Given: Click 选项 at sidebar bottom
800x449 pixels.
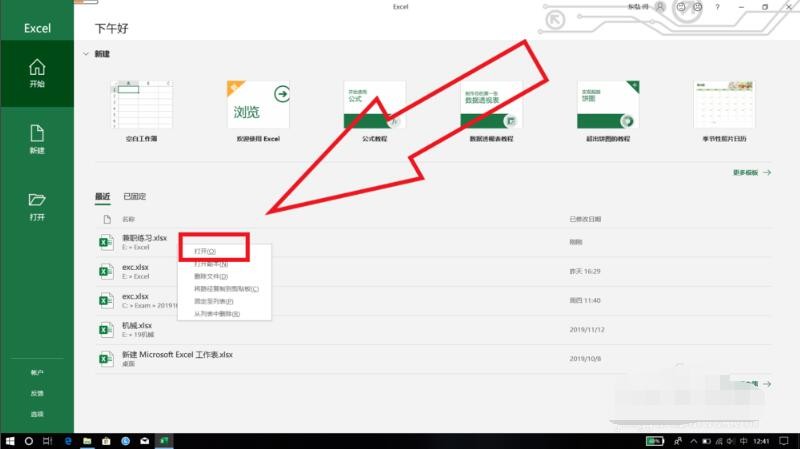Looking at the screenshot, I should 37,414.
